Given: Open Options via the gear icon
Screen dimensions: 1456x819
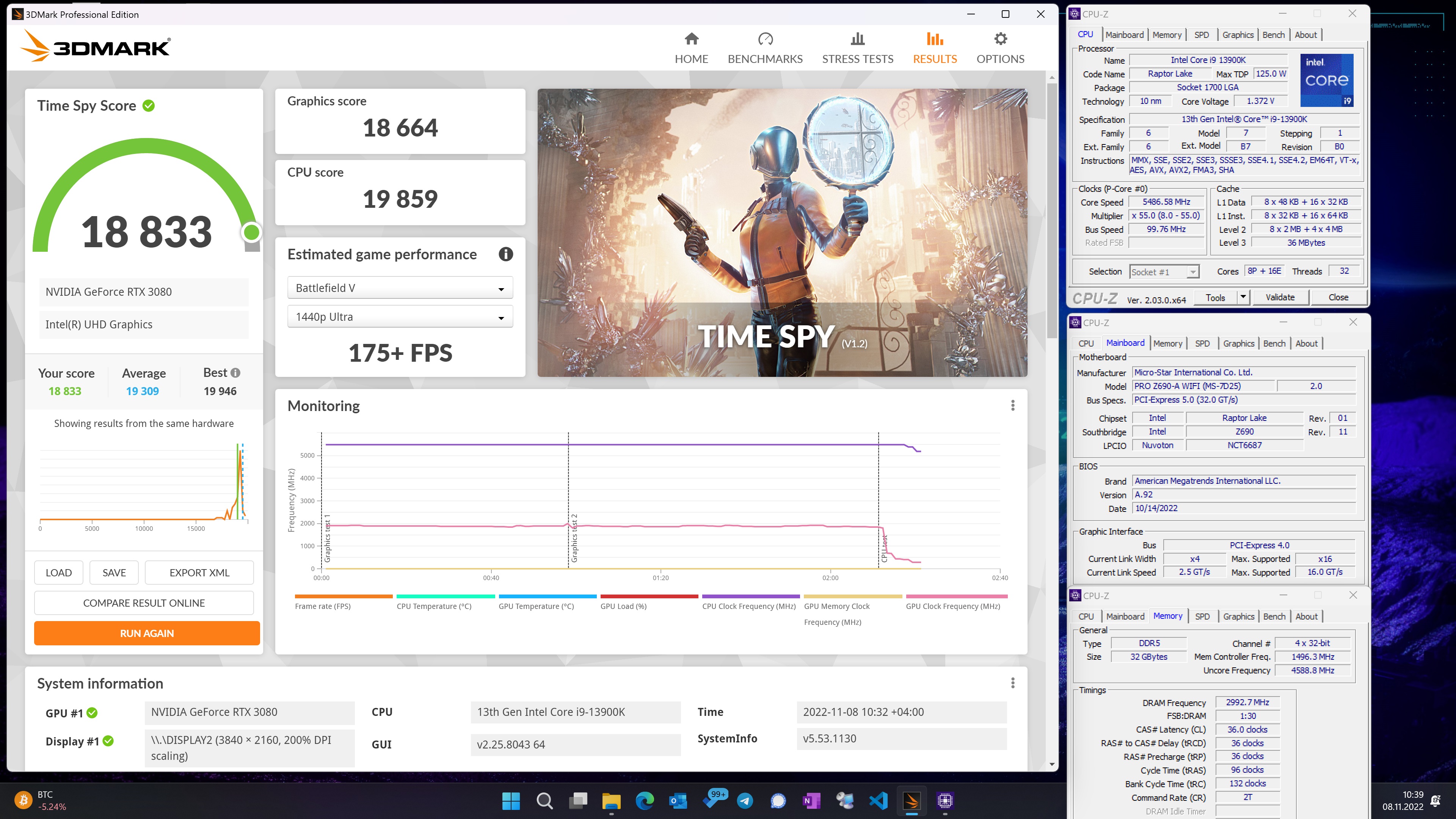Looking at the screenshot, I should (1000, 39).
